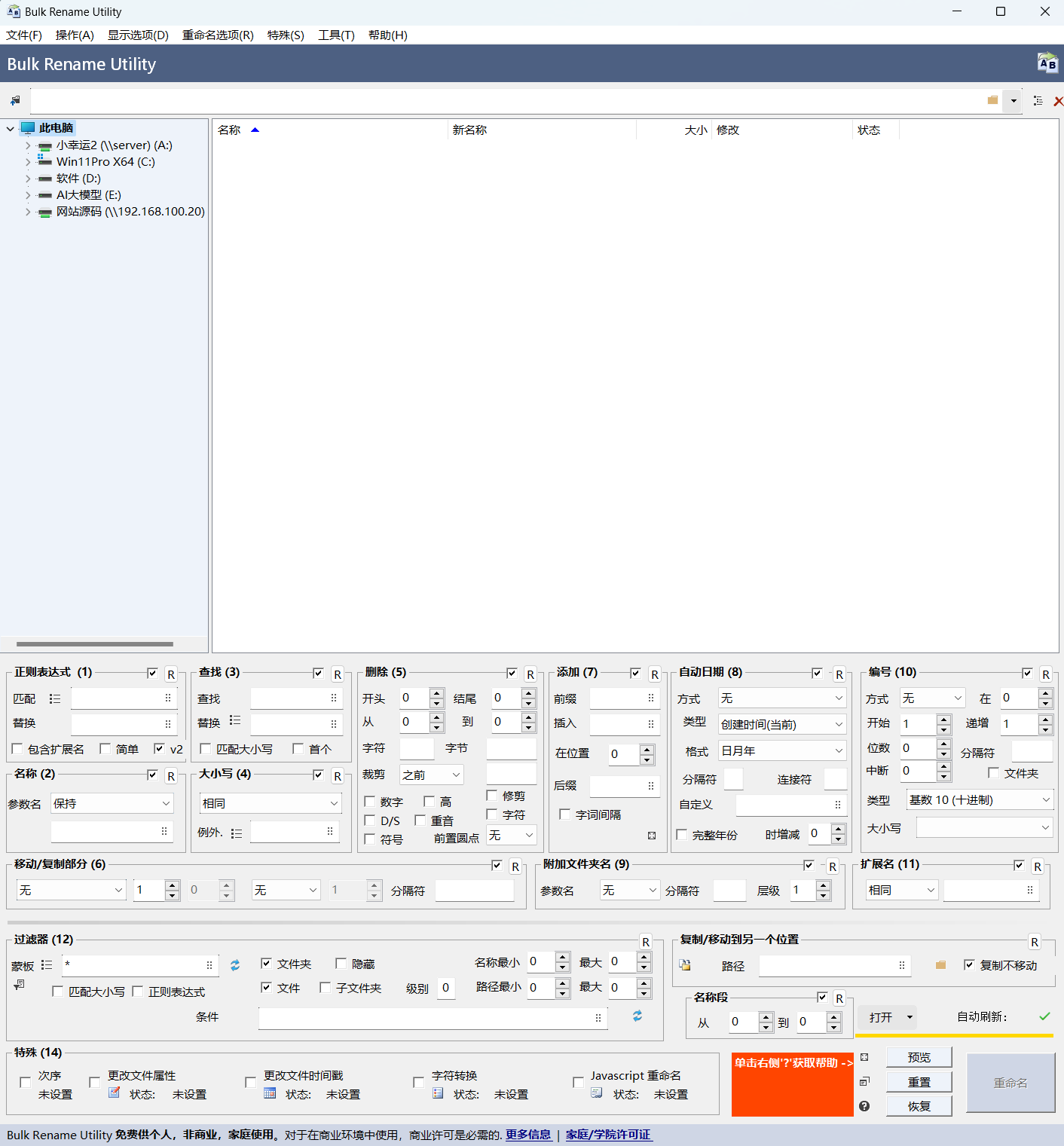This screenshot has height=1146, width=1064.
Task: Click the pin icon left of path bar
Action: click(15, 101)
